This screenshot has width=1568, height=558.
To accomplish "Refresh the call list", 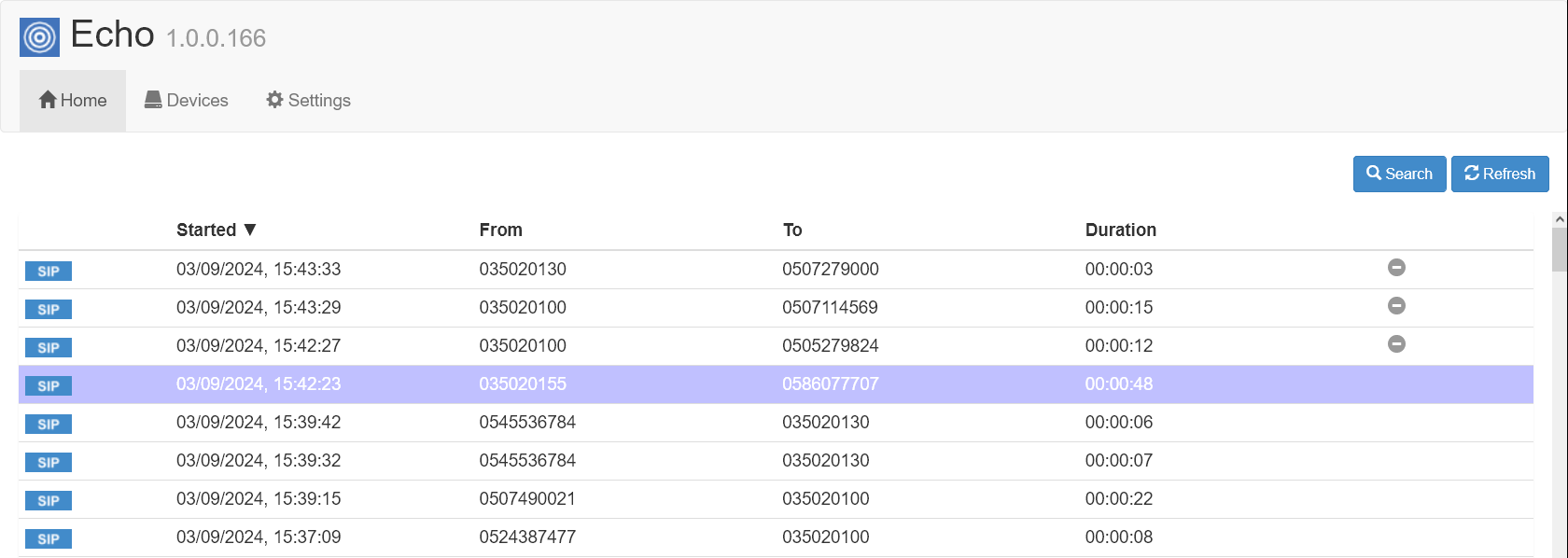I will tap(1499, 174).
